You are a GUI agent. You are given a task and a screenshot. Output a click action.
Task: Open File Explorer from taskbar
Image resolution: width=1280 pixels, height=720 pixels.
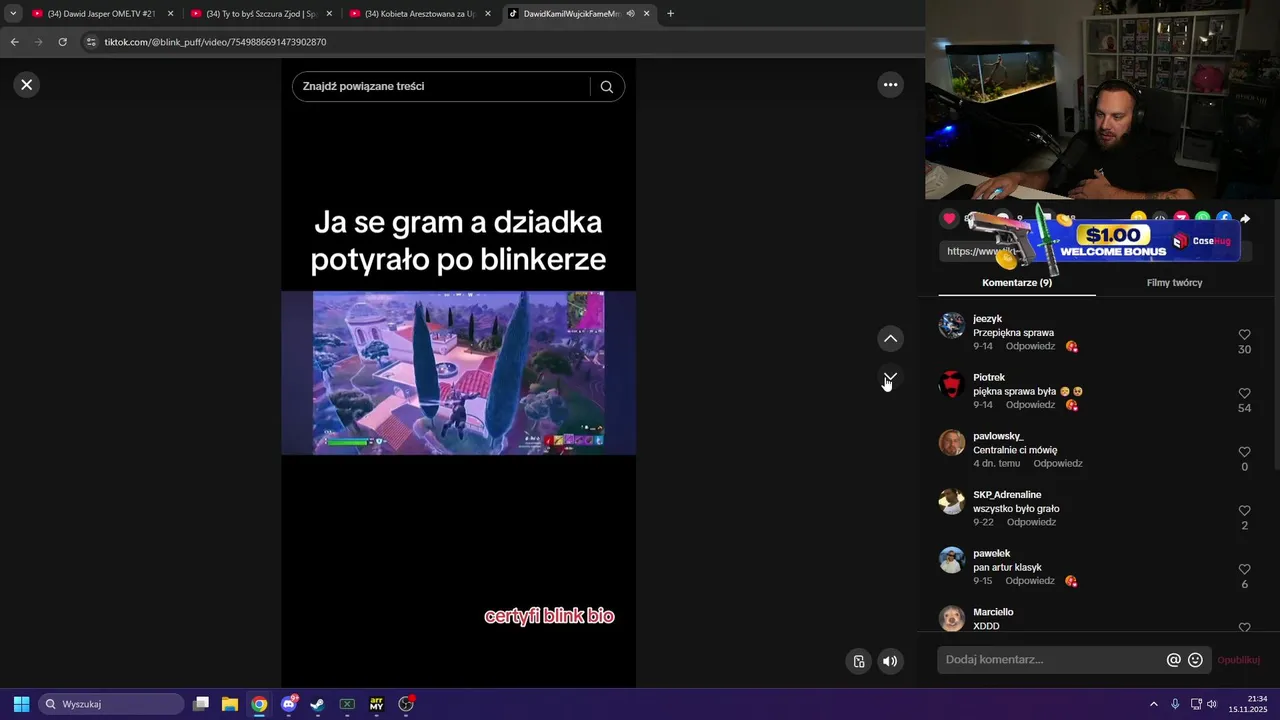230,704
